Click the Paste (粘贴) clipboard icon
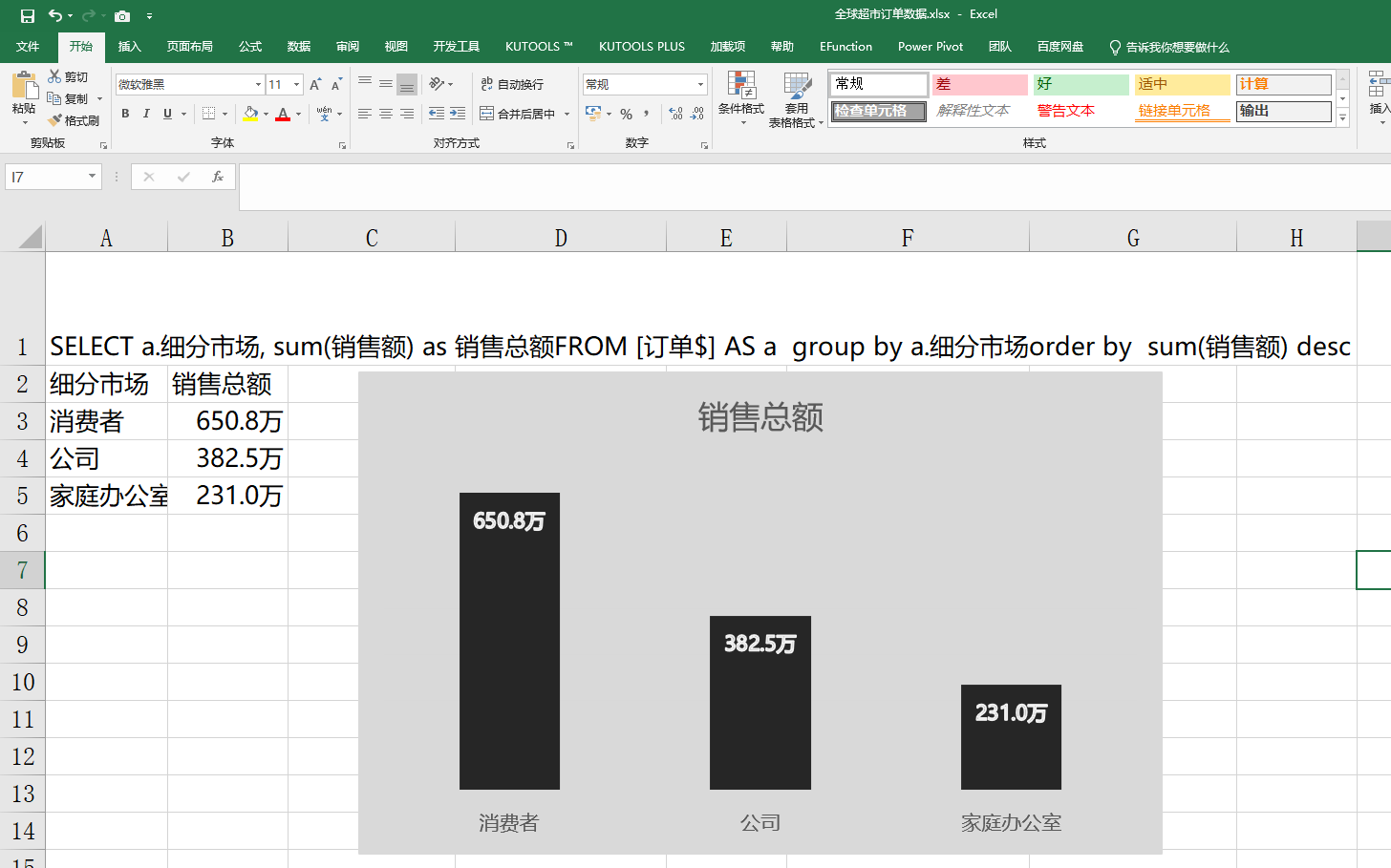1391x868 pixels. (24, 86)
